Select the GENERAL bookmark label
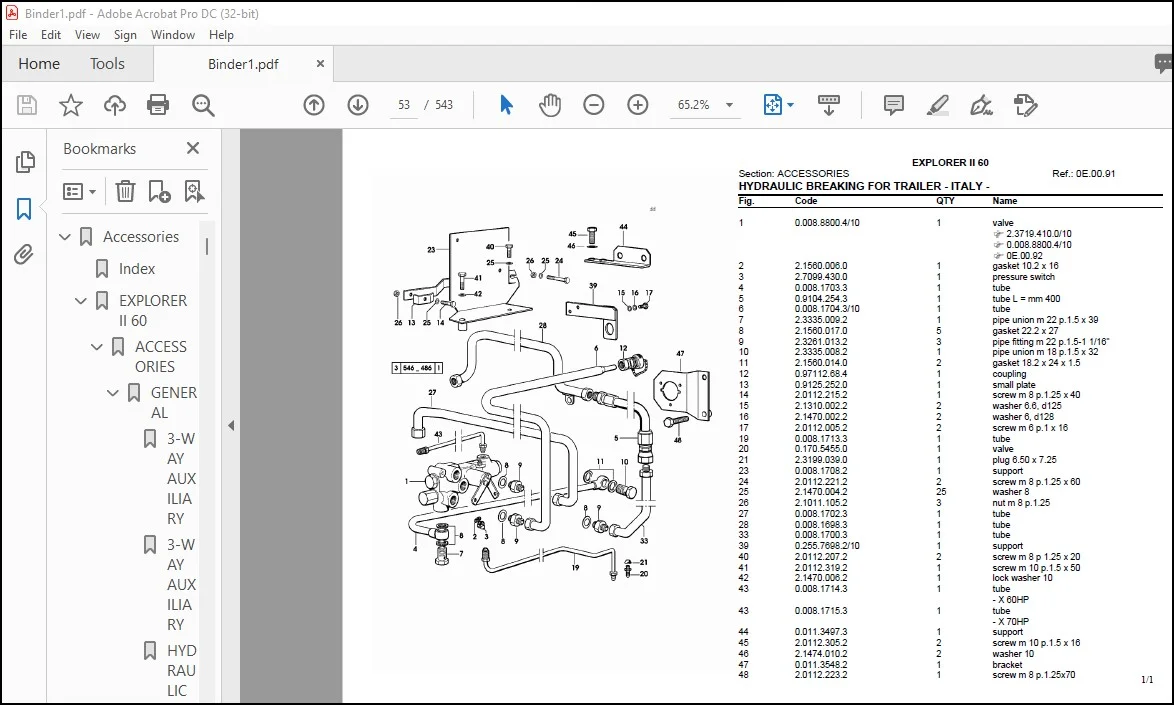The height and width of the screenshot is (705, 1174). point(174,403)
